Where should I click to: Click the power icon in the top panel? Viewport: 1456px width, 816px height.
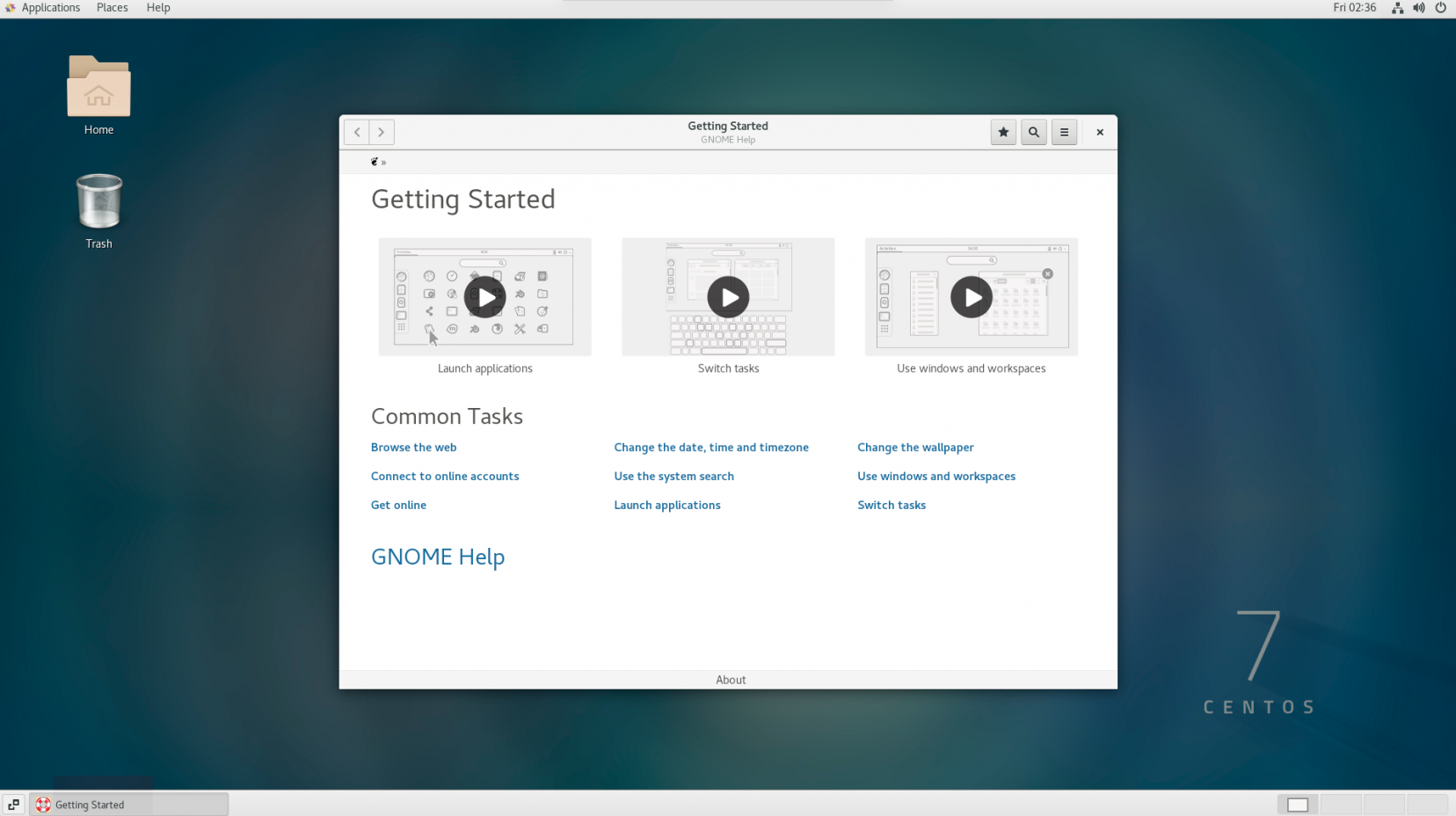(1440, 8)
